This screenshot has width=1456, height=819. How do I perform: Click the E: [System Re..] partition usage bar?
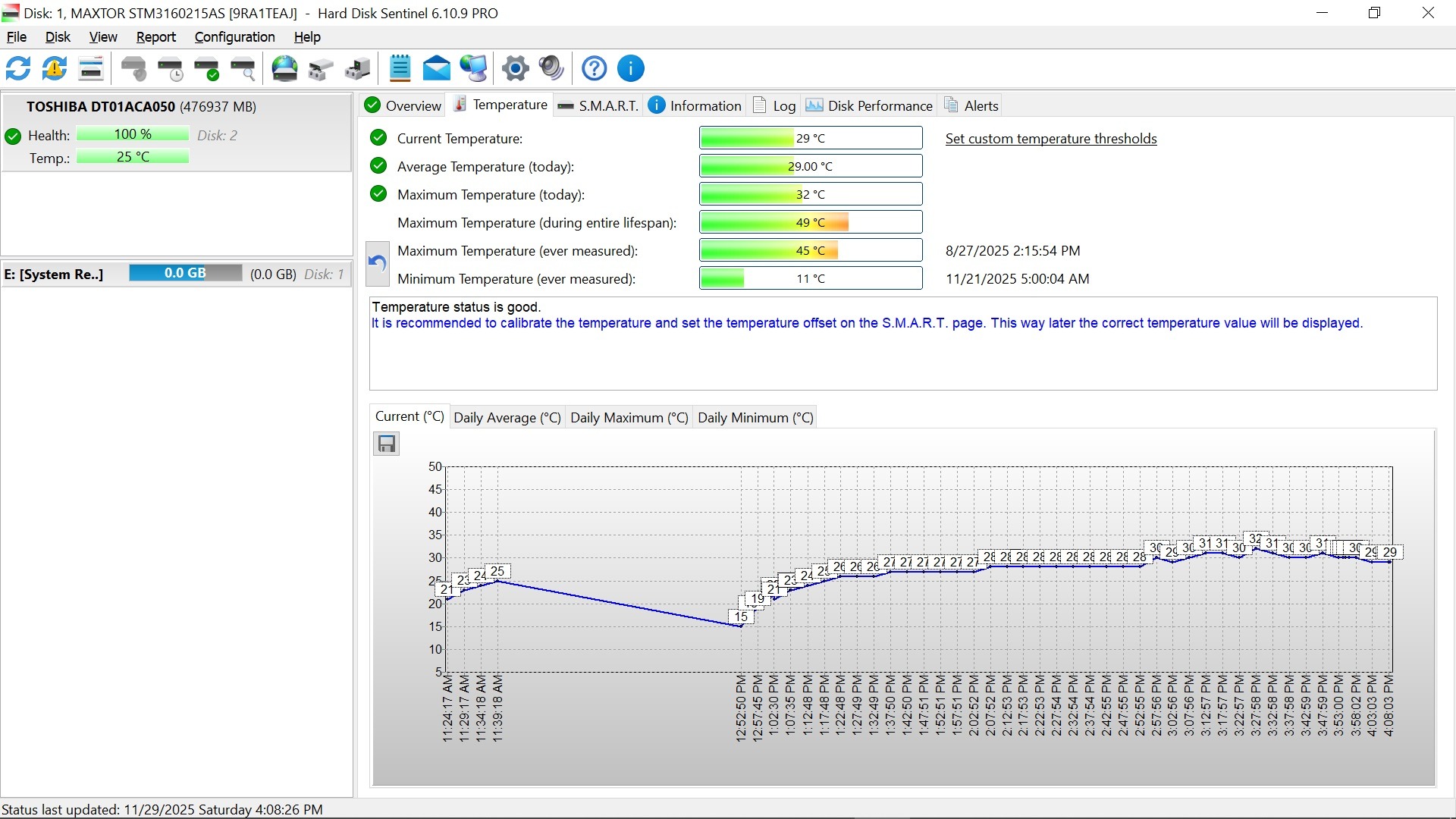coord(185,274)
